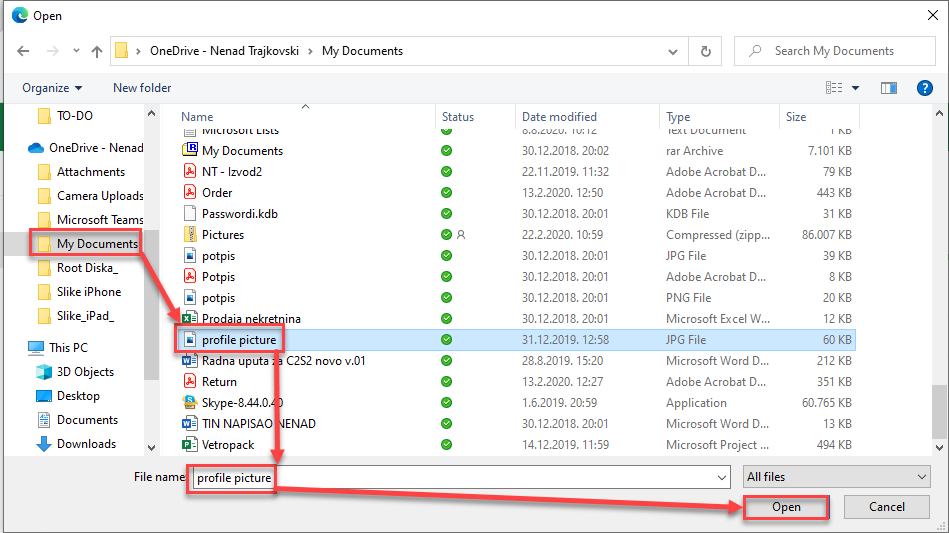The height and width of the screenshot is (533, 949).
Task: Open the view options dropdown arrow
Action: tap(856, 88)
